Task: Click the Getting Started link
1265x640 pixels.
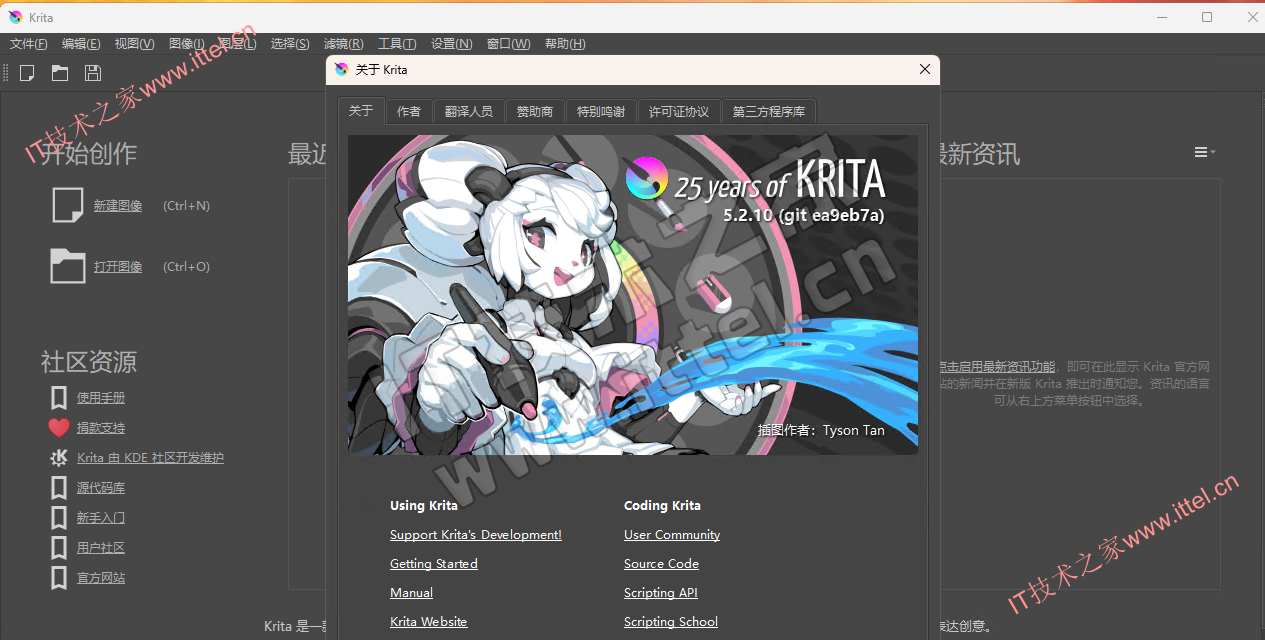Action: 434,564
